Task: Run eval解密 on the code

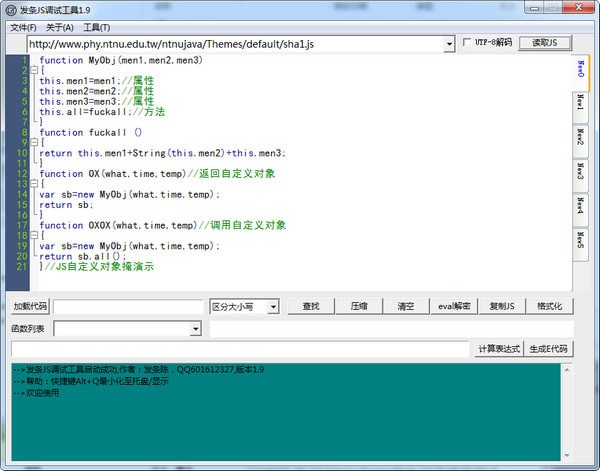Action: (x=453, y=306)
